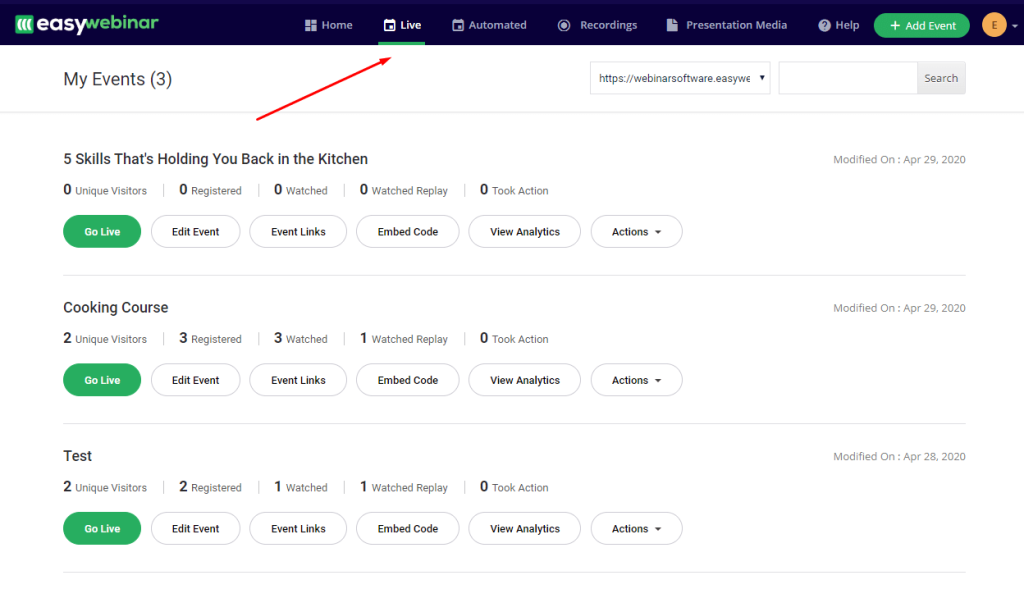The height and width of the screenshot is (589, 1024).
Task: View Analytics for the Test event
Action: click(x=524, y=528)
